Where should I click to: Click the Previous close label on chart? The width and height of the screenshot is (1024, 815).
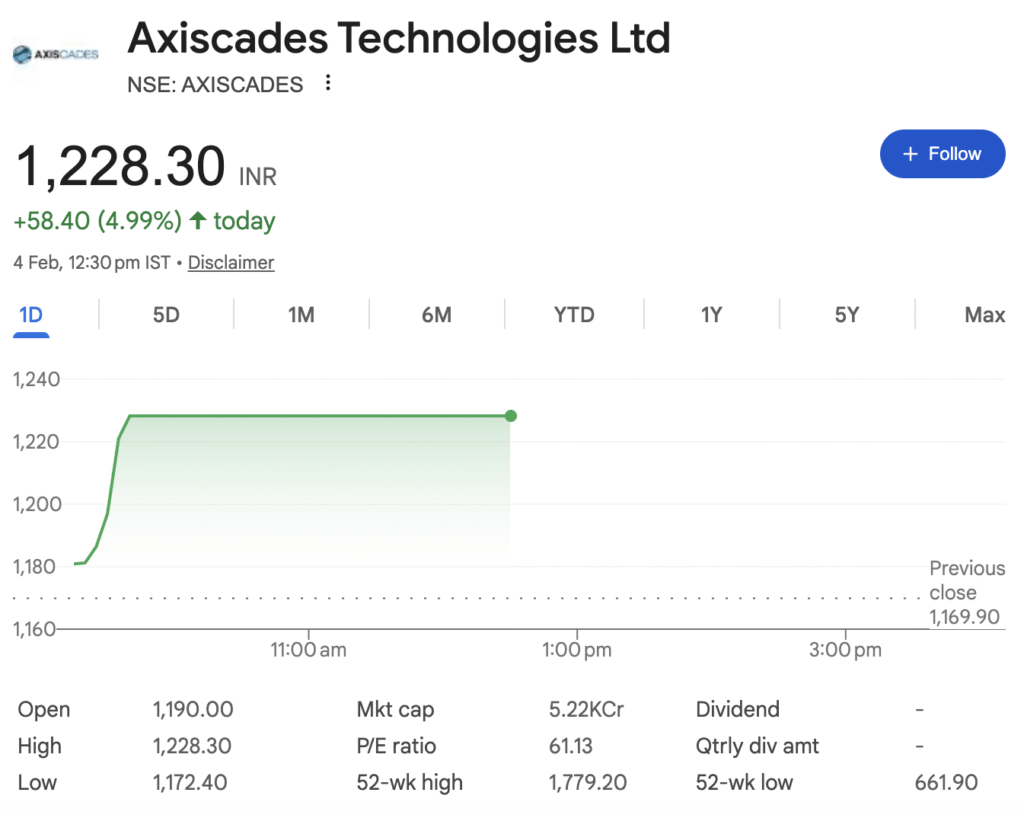click(966, 579)
